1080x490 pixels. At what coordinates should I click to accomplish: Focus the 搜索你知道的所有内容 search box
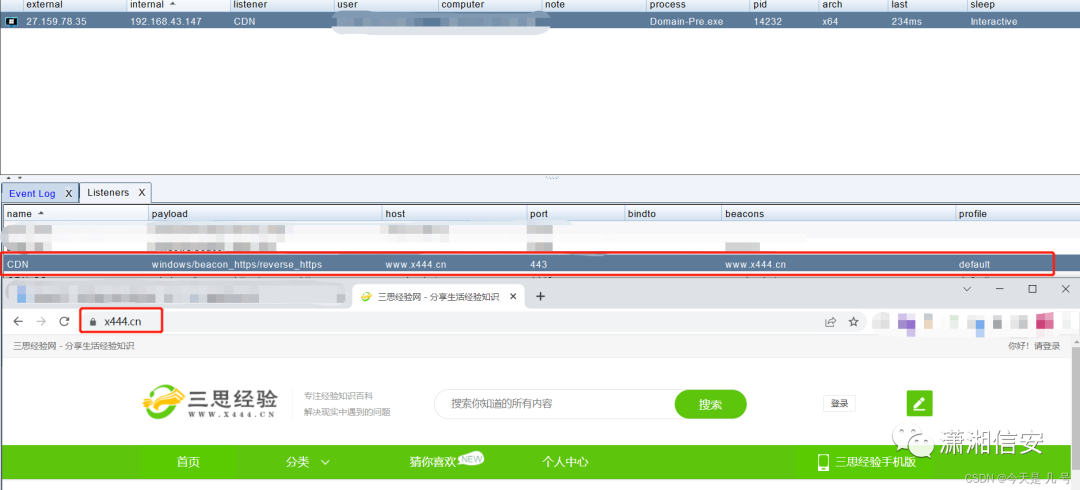pyautogui.click(x=554, y=404)
